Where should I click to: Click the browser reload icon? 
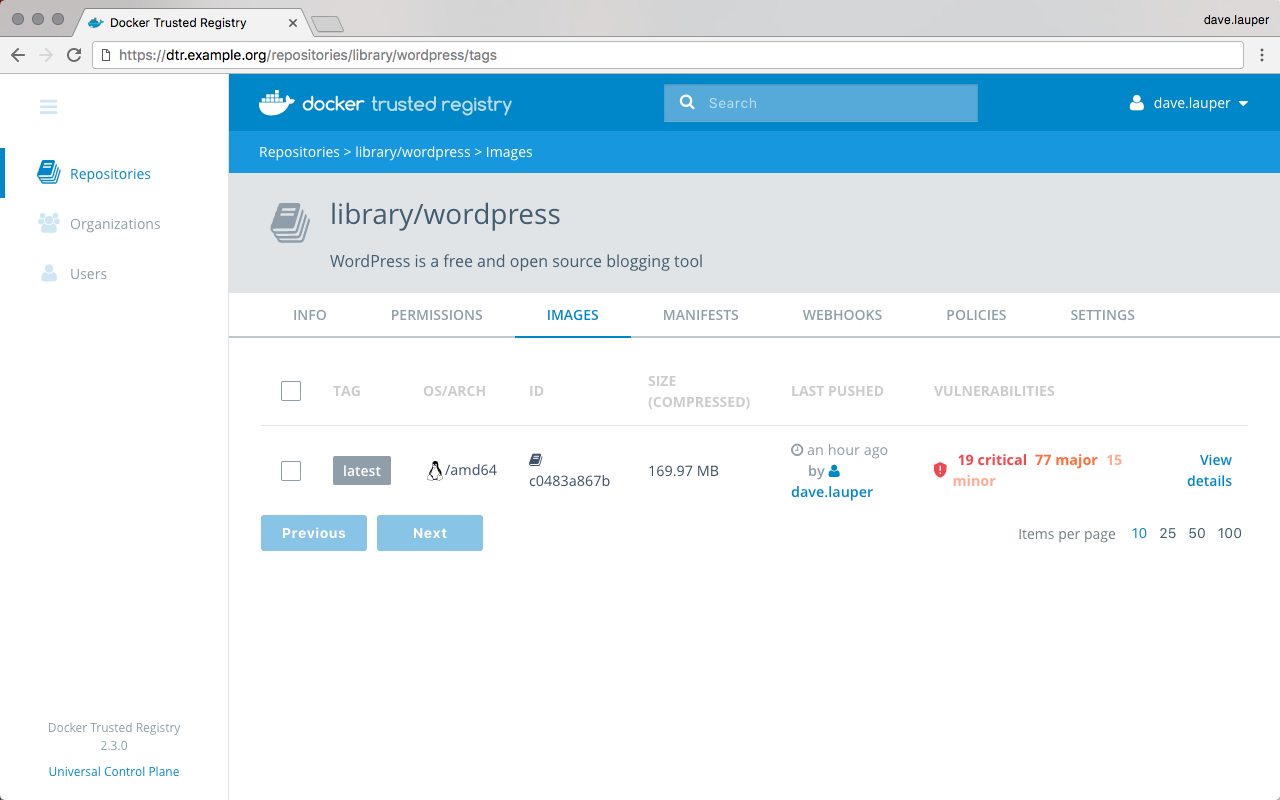pos(74,55)
